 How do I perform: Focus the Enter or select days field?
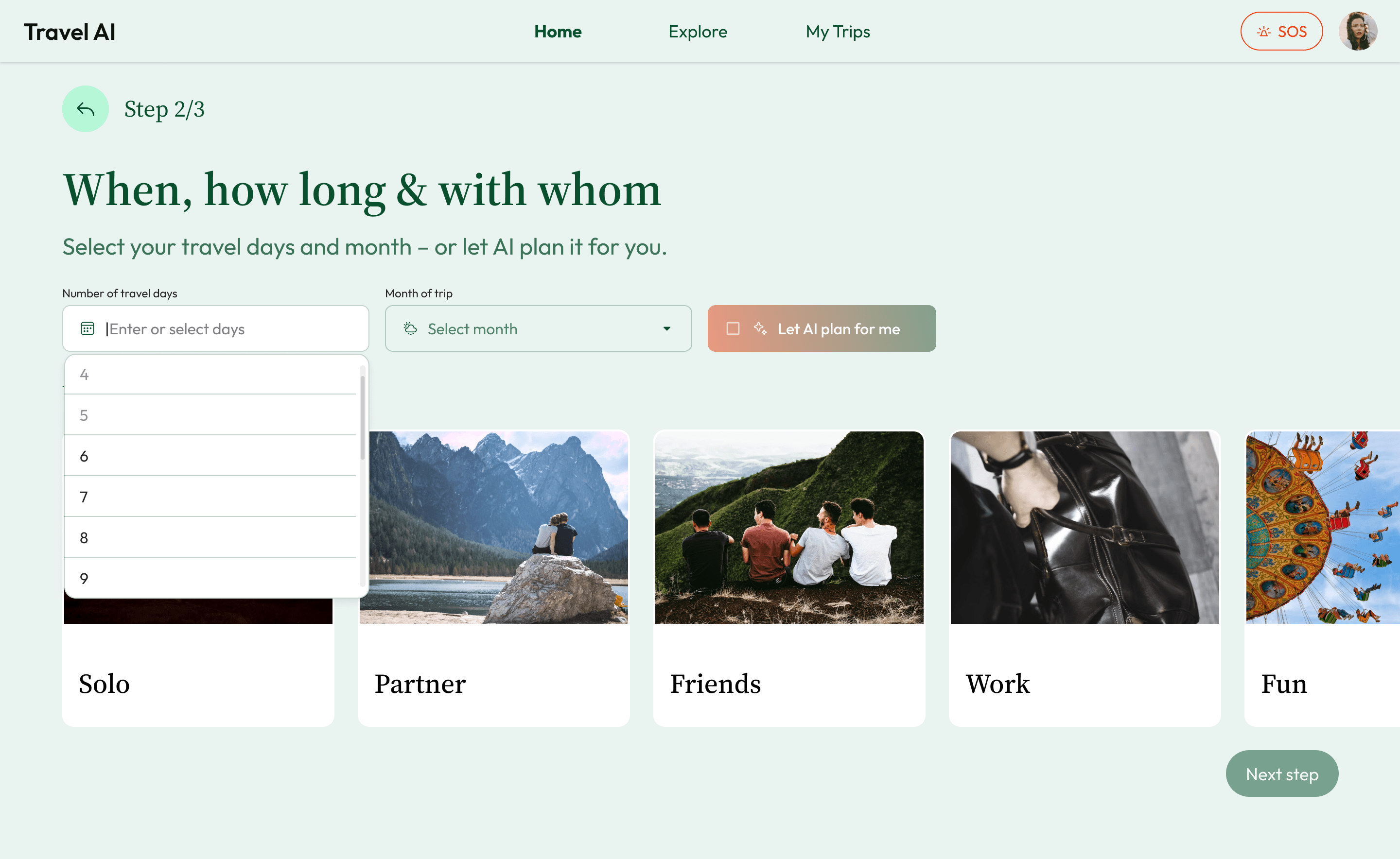point(216,328)
